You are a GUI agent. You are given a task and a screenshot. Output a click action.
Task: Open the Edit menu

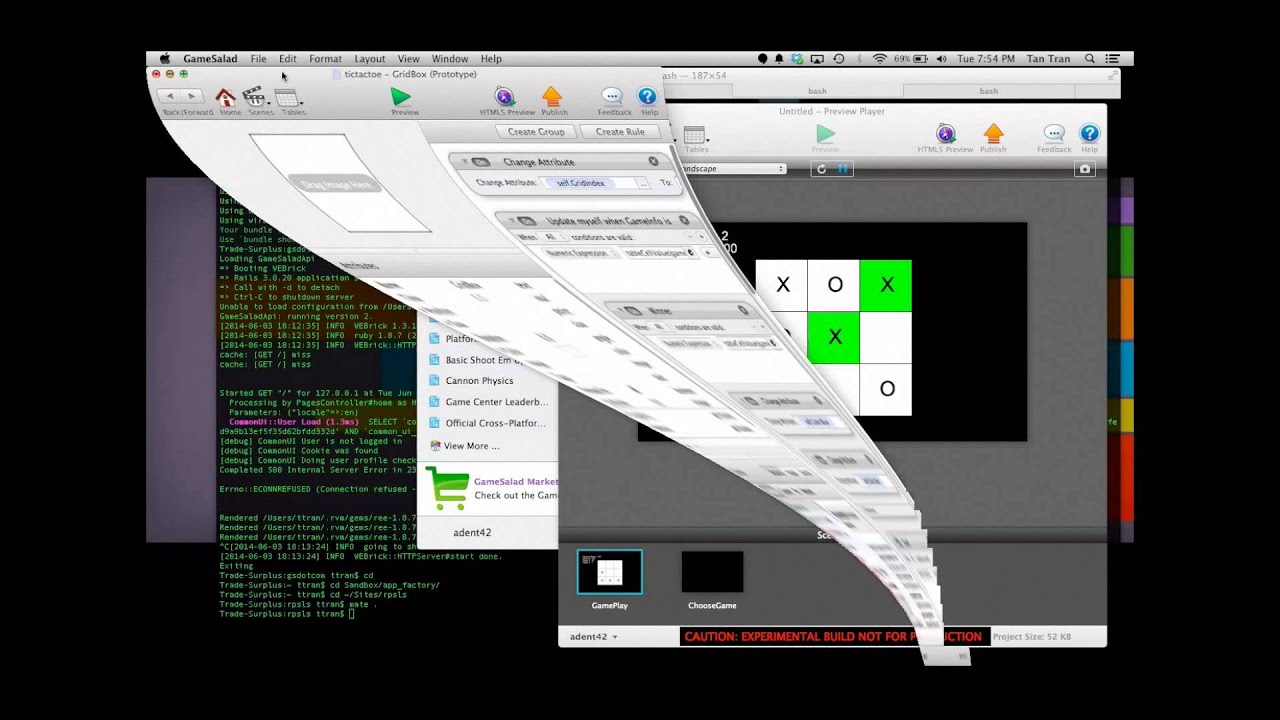[288, 59]
